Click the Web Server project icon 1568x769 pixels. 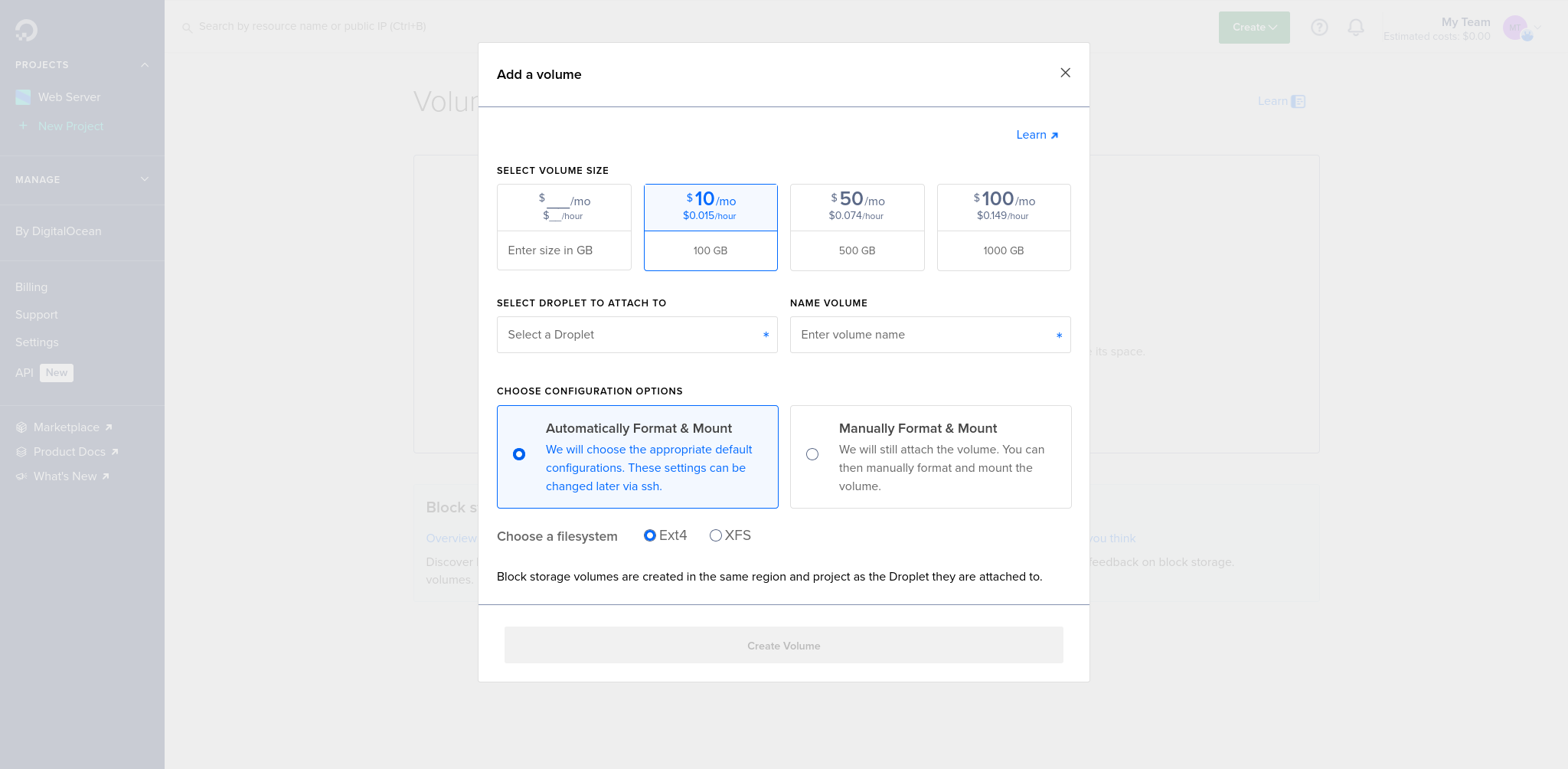21,97
